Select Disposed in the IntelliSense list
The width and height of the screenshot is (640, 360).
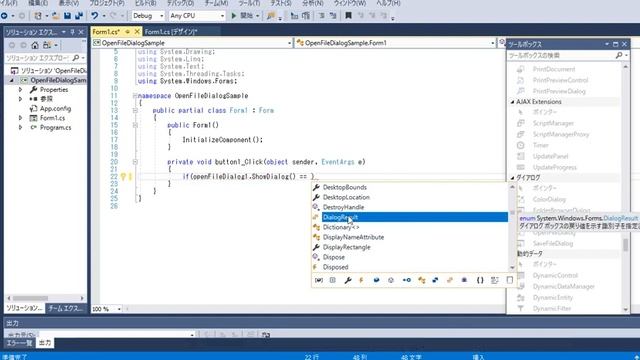pyautogui.click(x=410, y=267)
